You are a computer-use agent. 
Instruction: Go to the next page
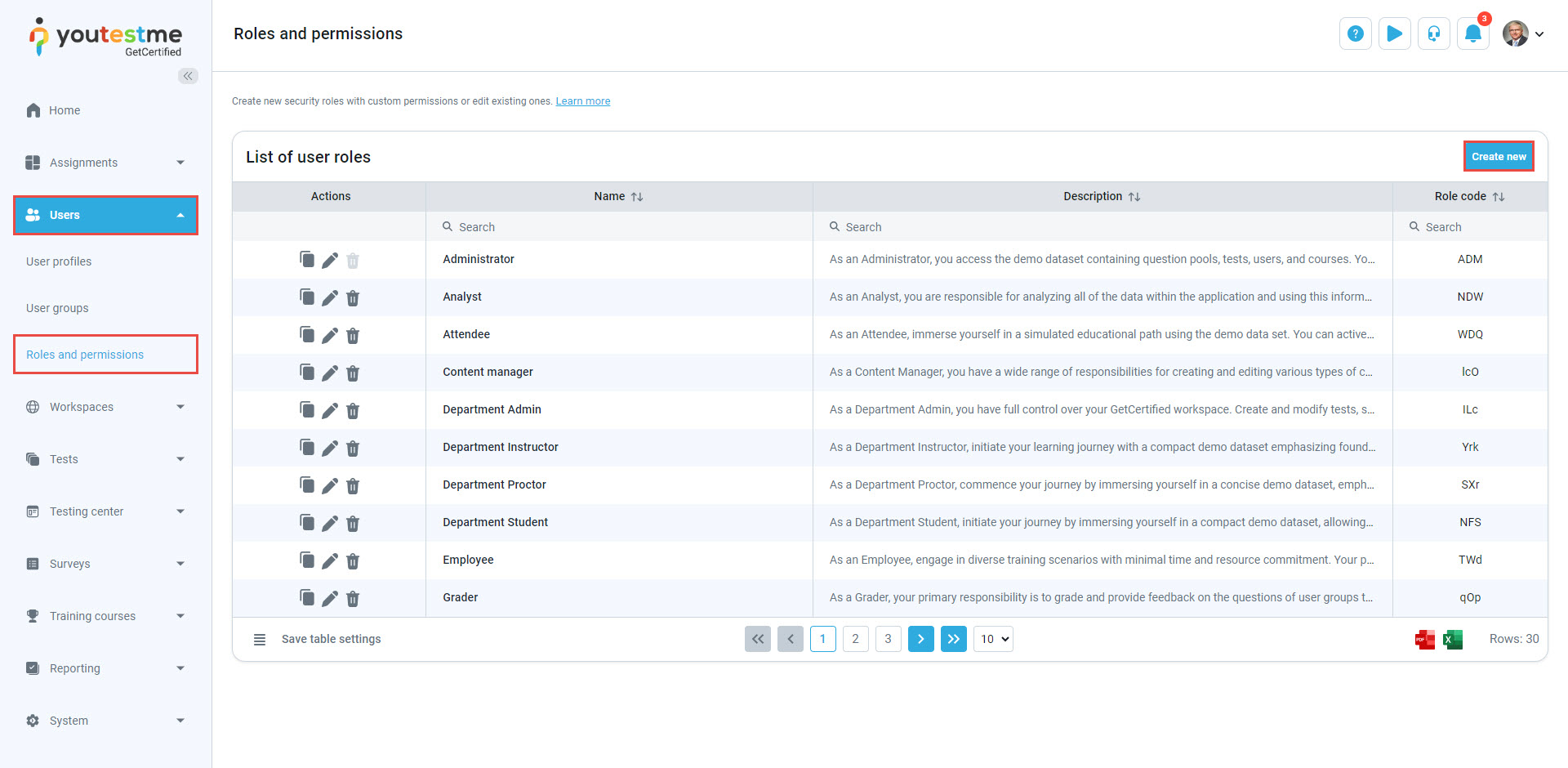click(920, 639)
